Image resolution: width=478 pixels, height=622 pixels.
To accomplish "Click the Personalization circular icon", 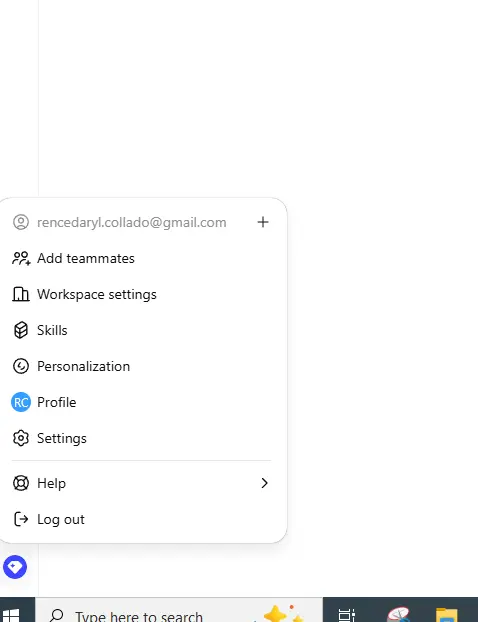I will click(21, 366).
